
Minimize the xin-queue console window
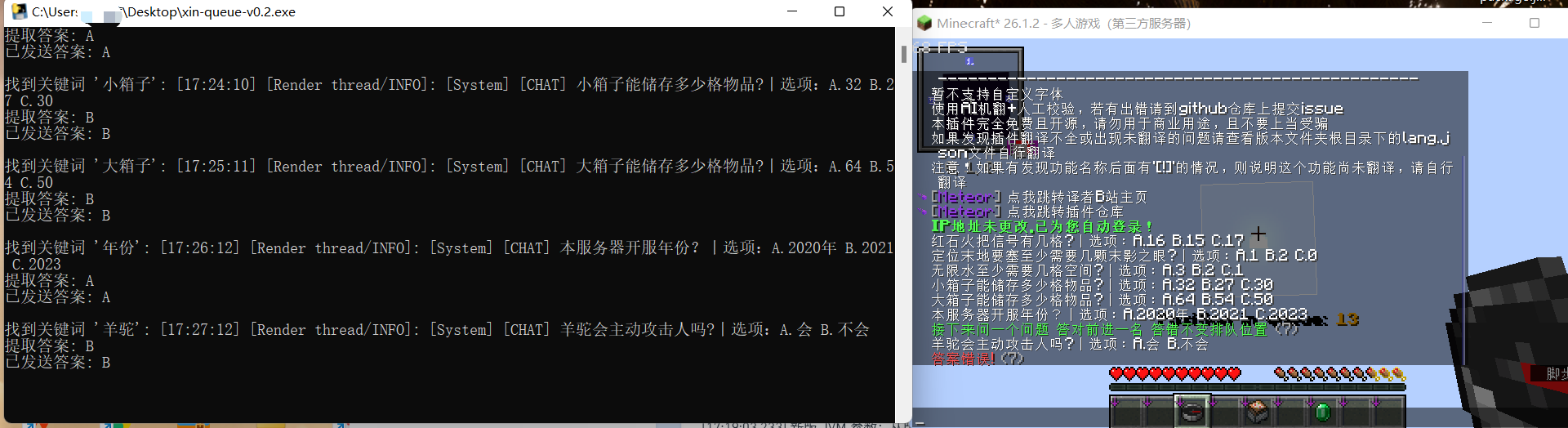point(791,11)
